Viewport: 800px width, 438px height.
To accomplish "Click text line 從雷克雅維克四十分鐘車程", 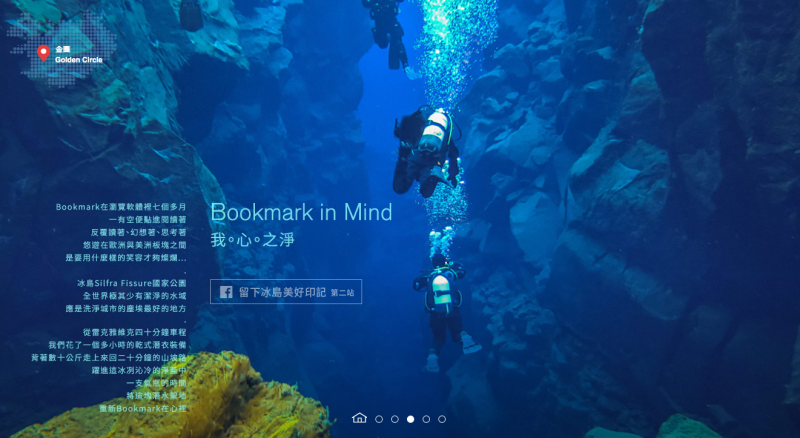I will (135, 332).
